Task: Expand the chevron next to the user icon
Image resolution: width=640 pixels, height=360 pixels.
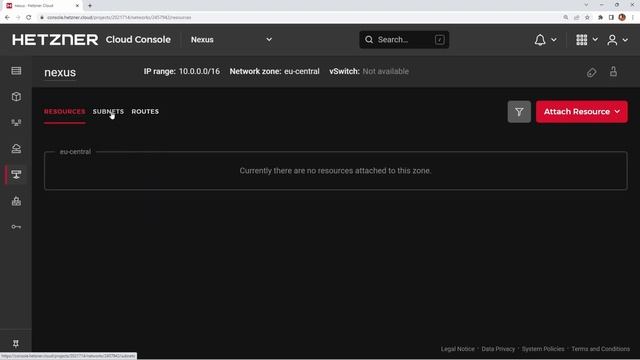Action: click(x=625, y=40)
